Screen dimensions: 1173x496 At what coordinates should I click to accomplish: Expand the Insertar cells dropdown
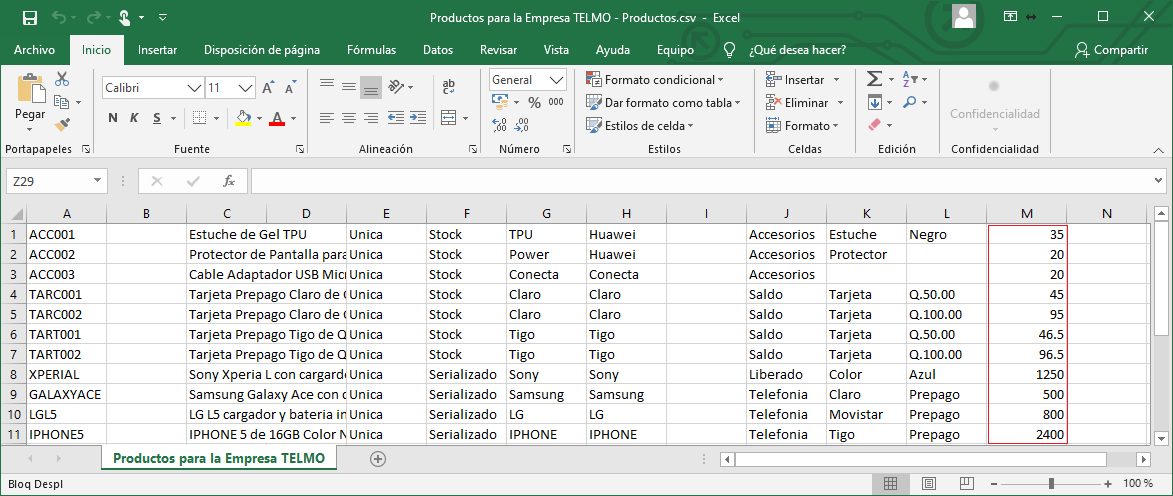tap(836, 80)
